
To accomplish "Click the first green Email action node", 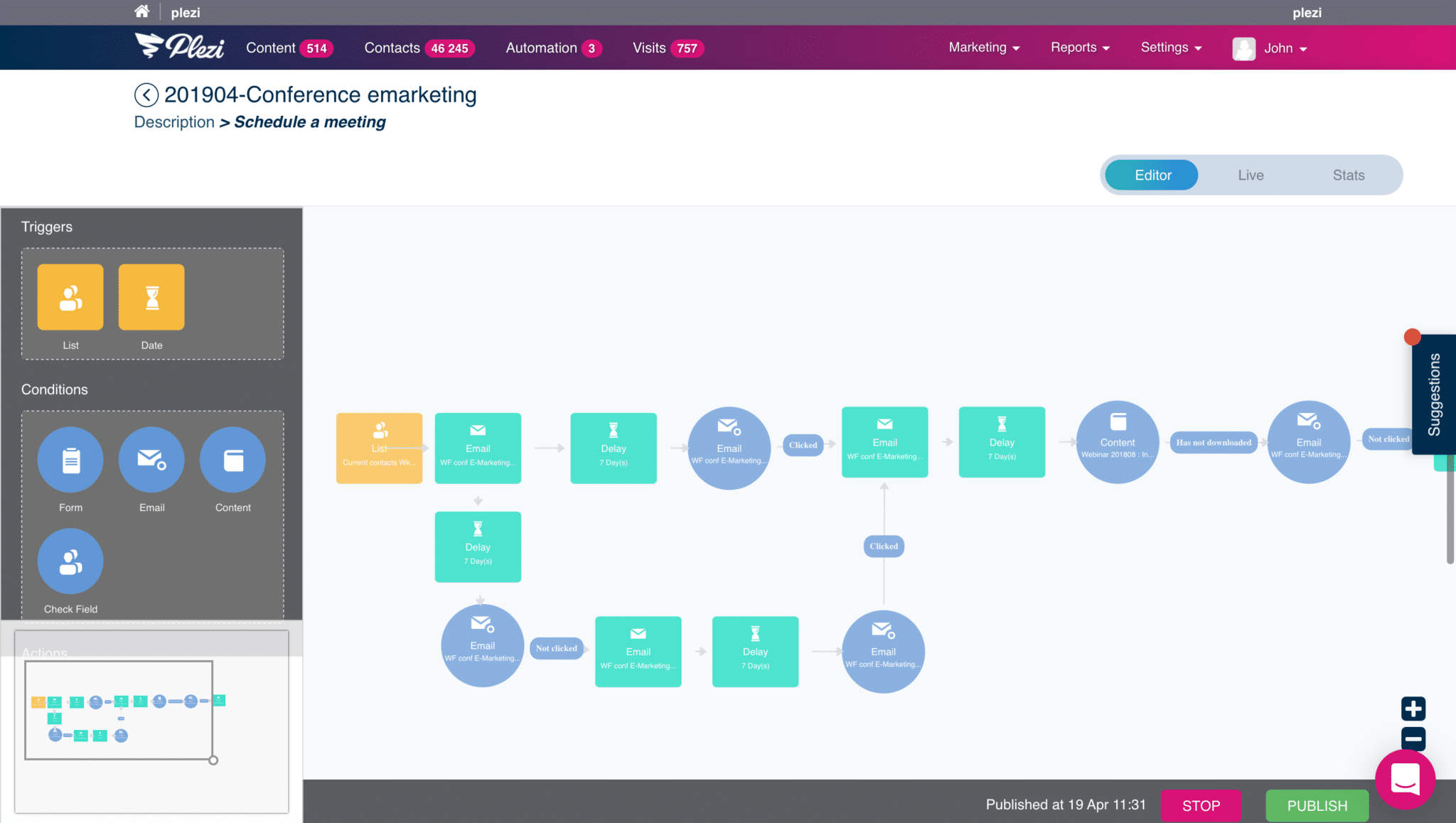I will [x=478, y=448].
